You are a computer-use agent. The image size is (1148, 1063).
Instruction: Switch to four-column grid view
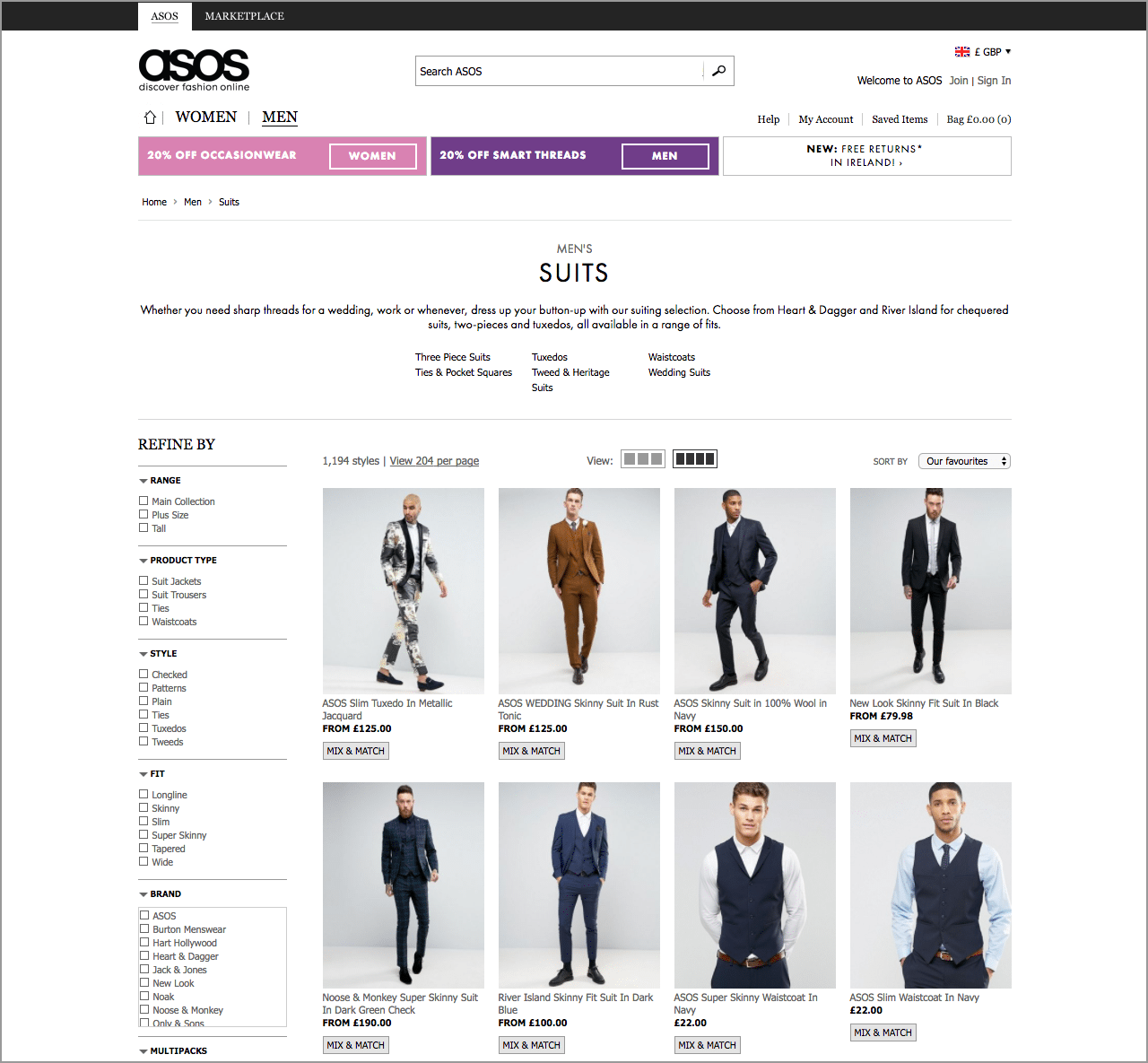(x=695, y=459)
